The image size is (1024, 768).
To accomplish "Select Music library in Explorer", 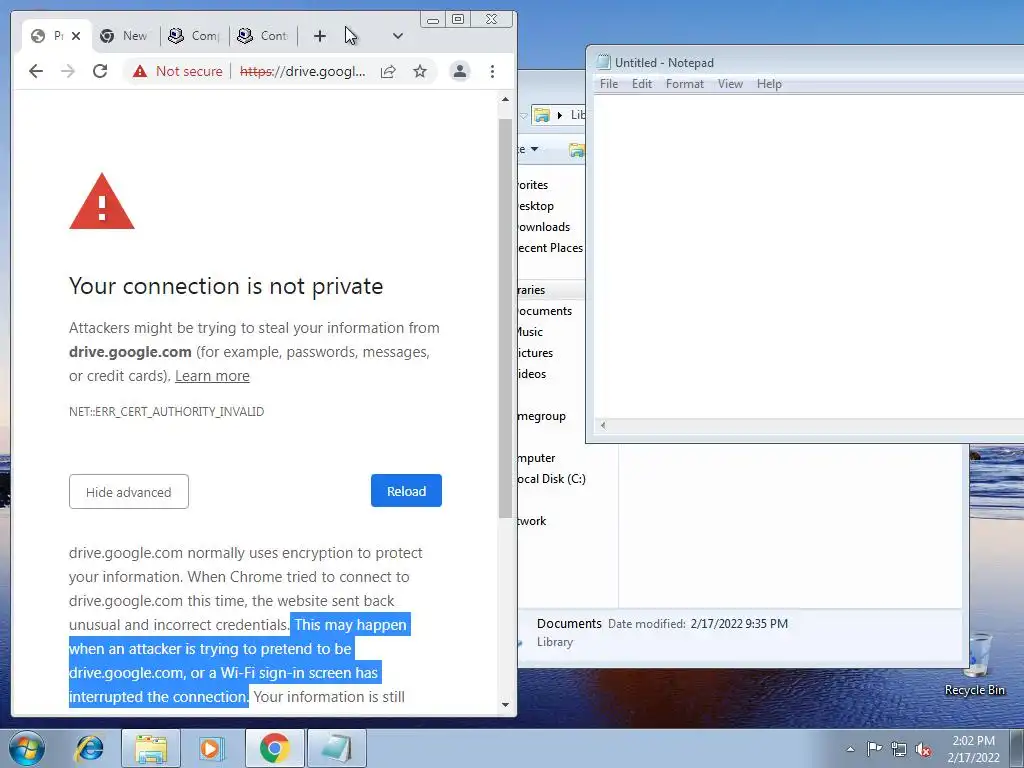I will [x=530, y=332].
